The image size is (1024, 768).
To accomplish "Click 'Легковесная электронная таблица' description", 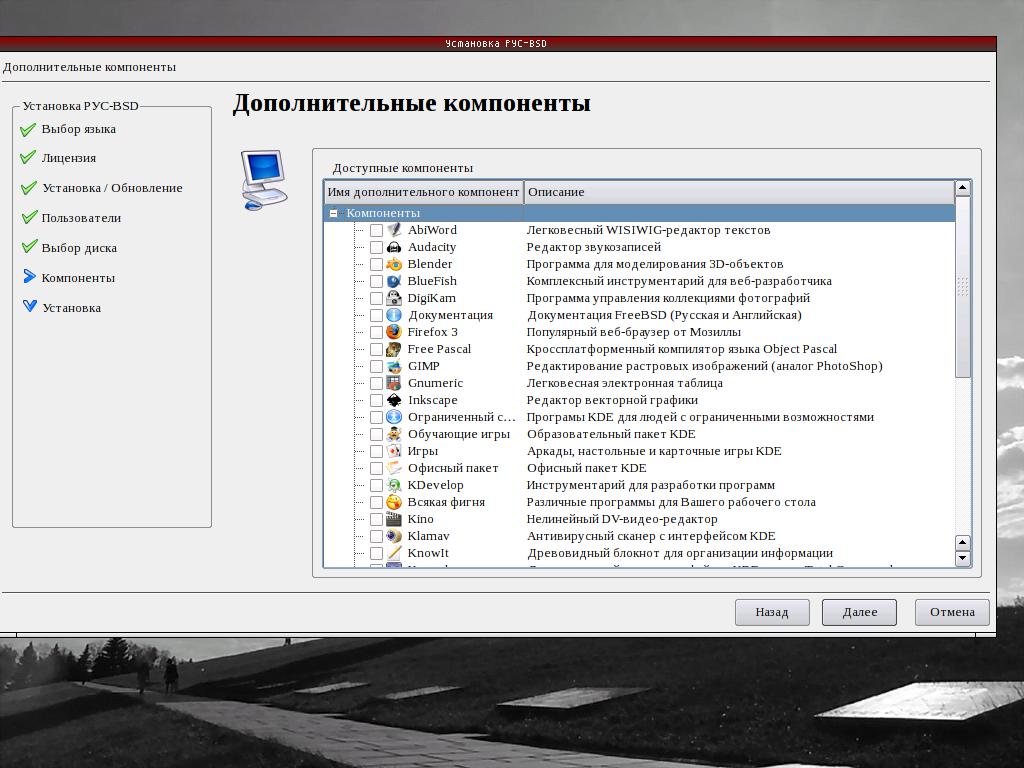I will coord(624,383).
